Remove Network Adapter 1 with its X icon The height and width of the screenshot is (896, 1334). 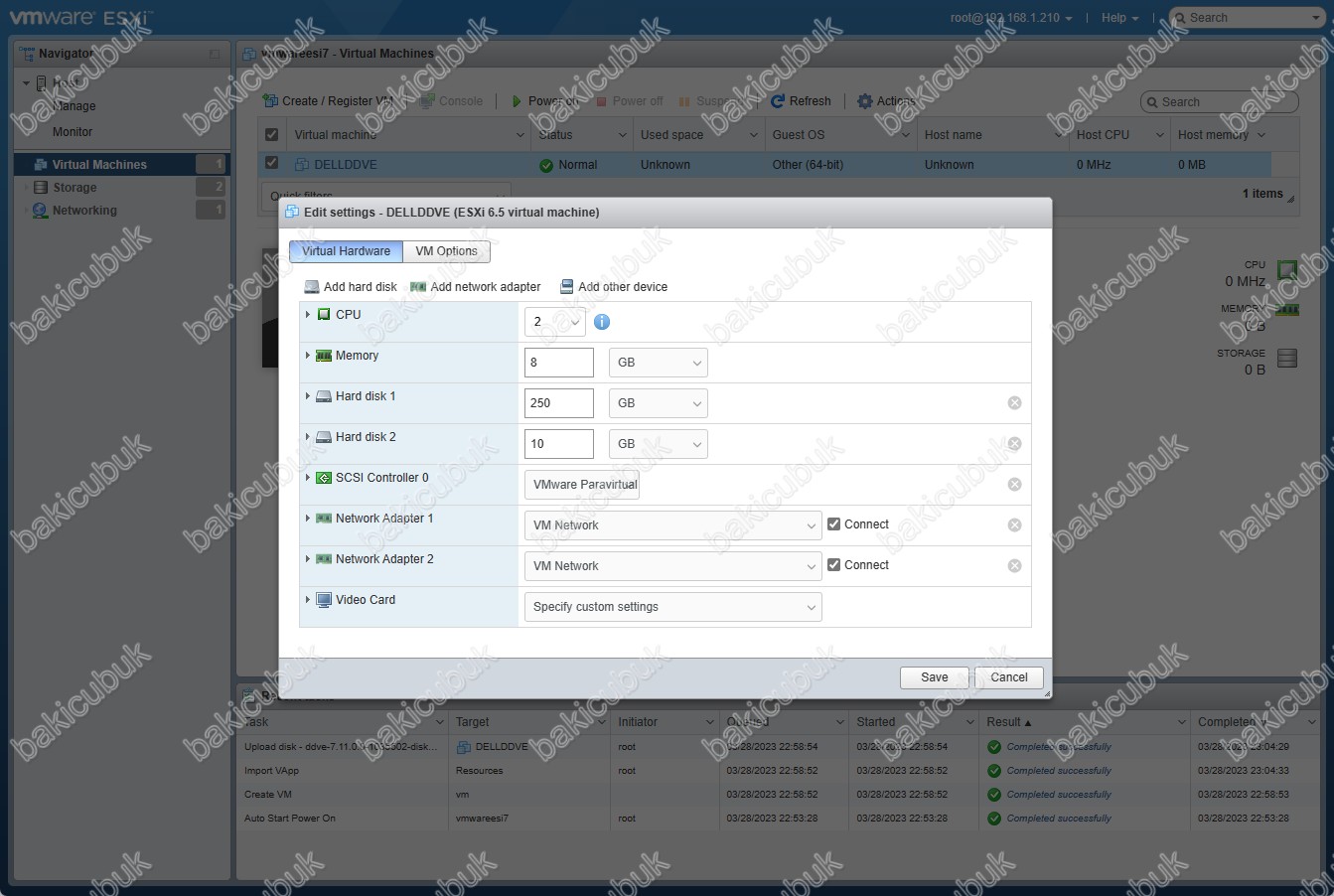click(x=1014, y=525)
